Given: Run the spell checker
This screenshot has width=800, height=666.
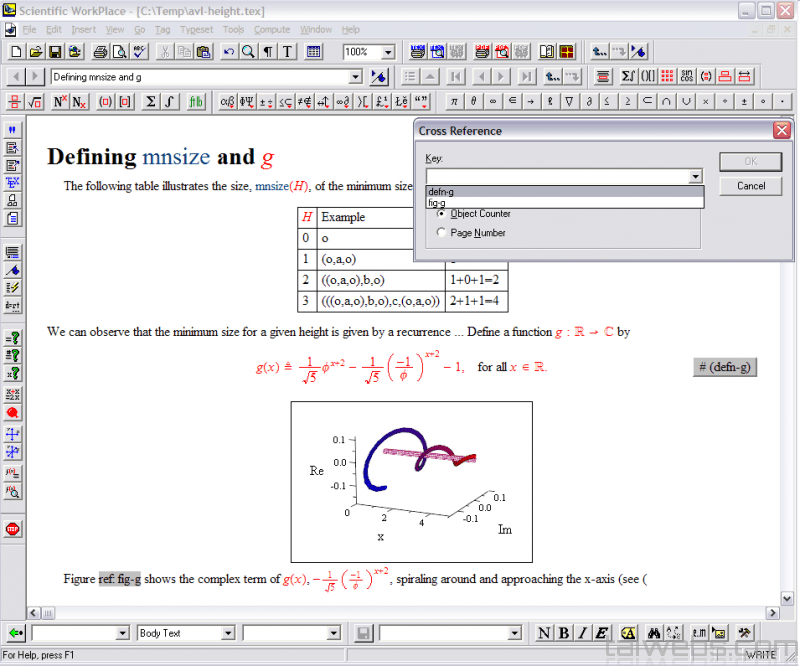Looking at the screenshot, I should (x=140, y=51).
